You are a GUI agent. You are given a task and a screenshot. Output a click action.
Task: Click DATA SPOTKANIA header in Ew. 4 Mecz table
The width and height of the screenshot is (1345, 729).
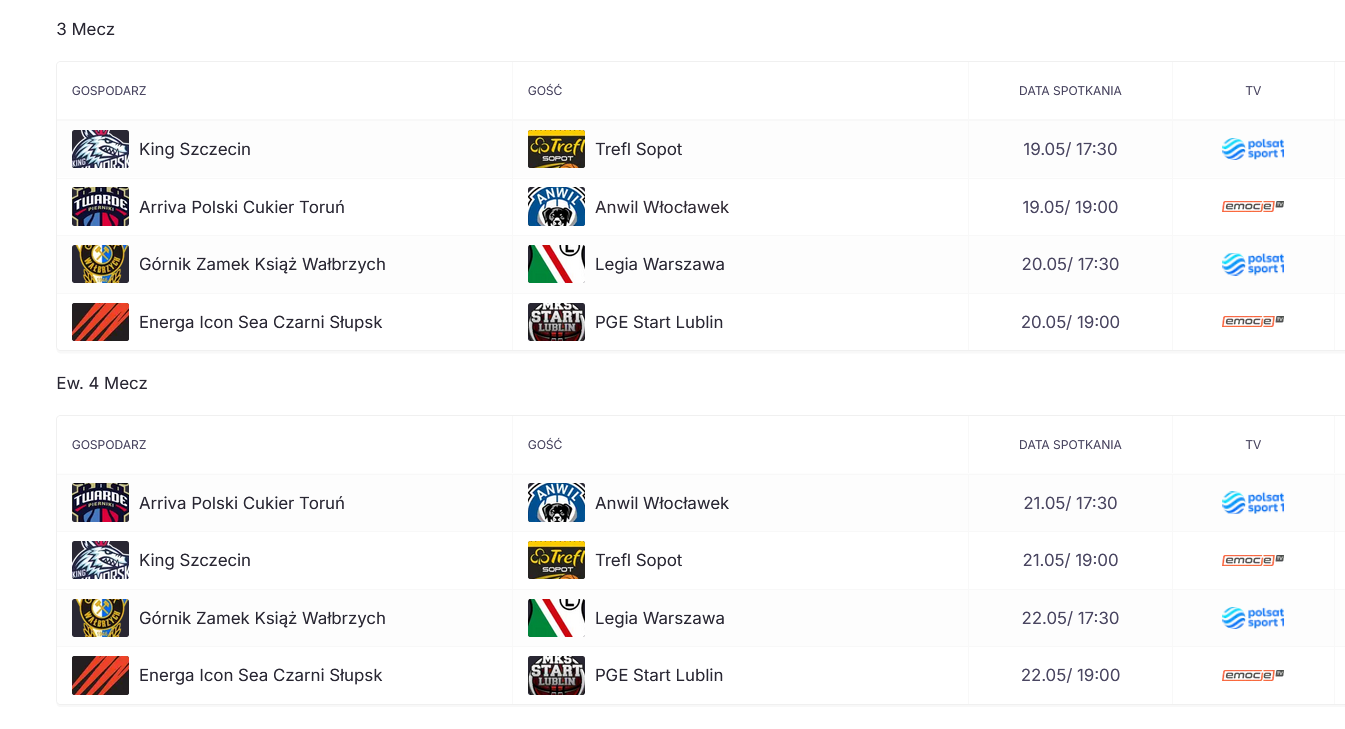[1070, 445]
